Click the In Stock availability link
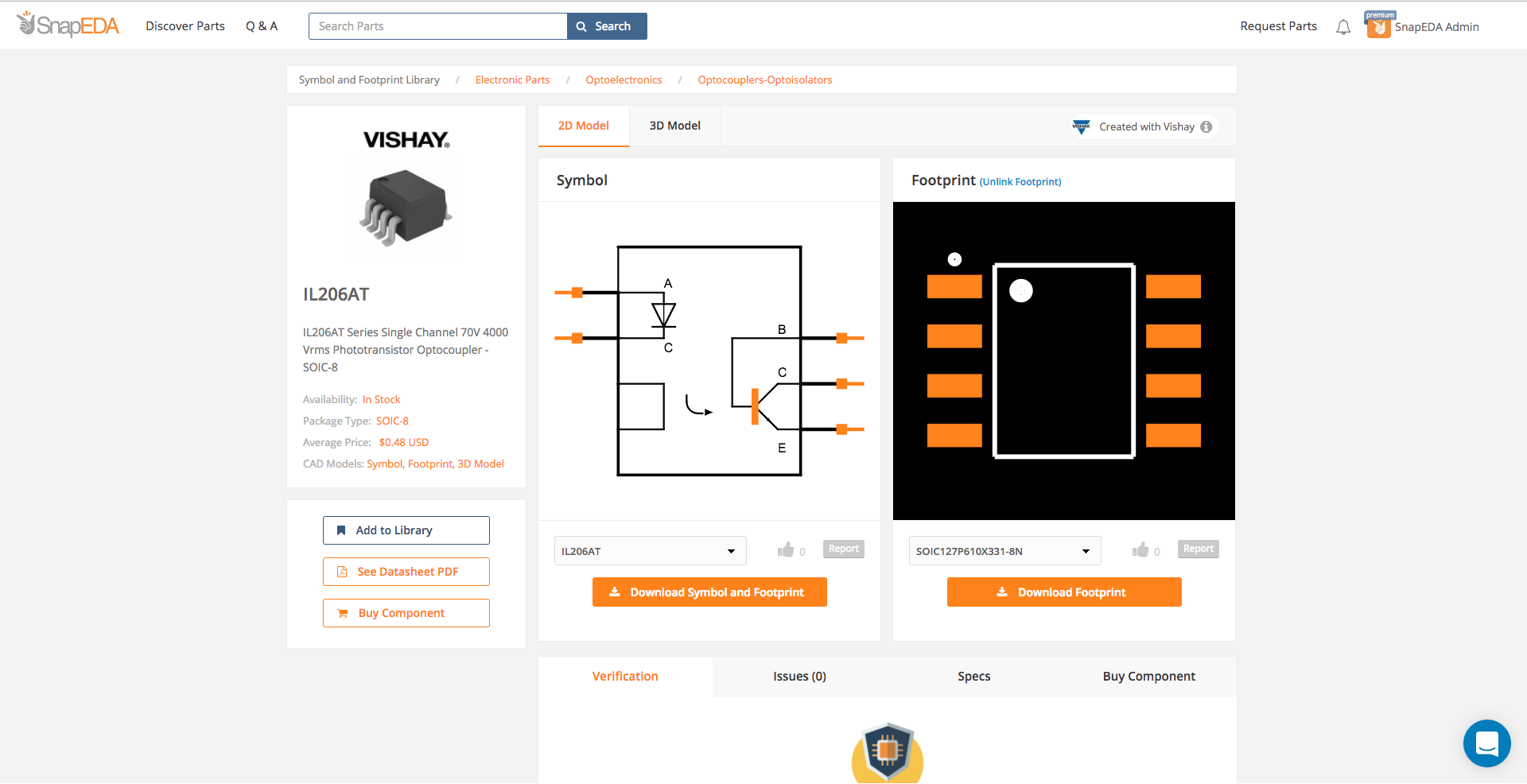The height and width of the screenshot is (784, 1527). click(x=382, y=400)
